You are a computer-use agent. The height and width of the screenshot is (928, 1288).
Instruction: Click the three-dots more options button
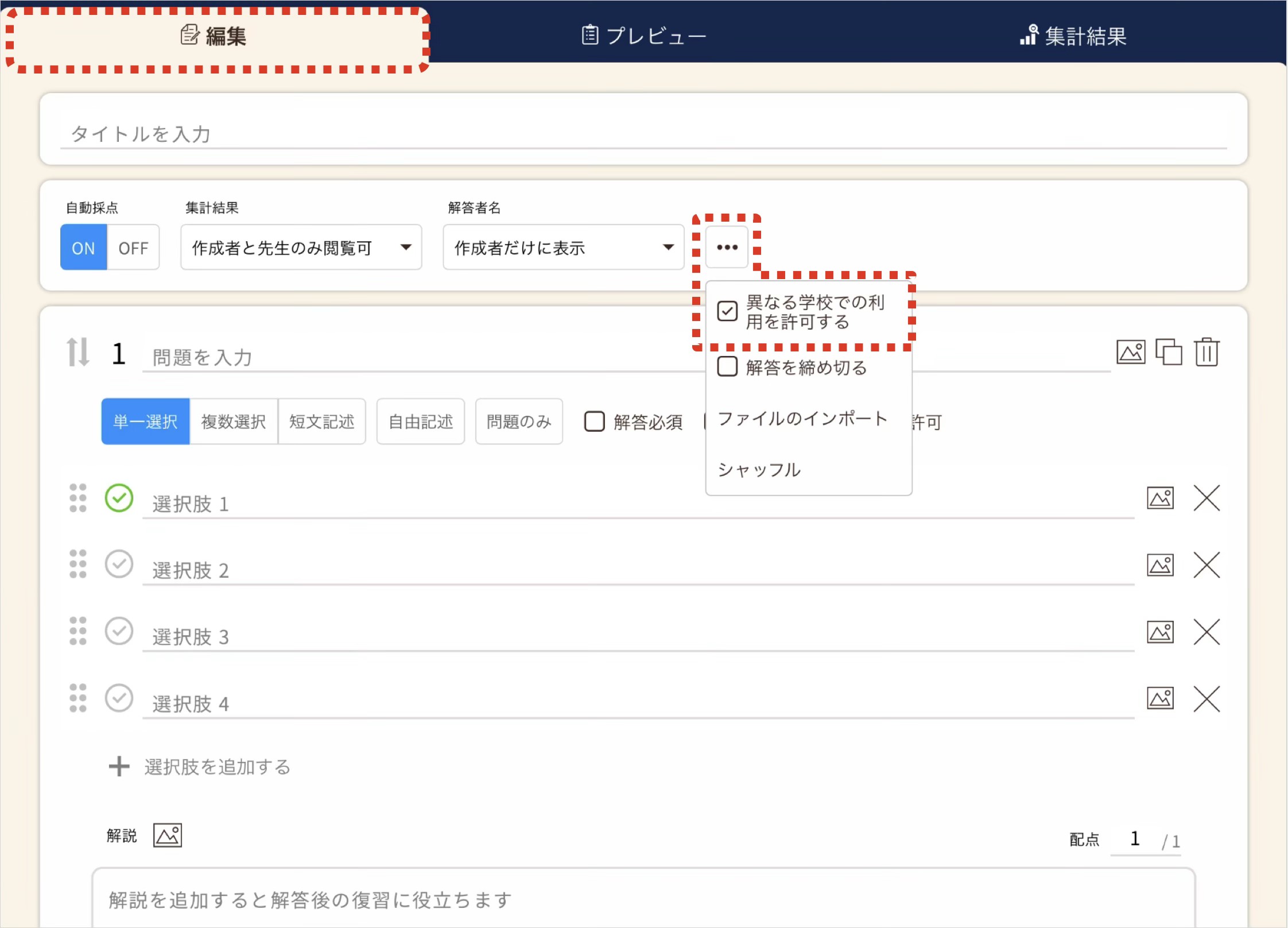727,248
